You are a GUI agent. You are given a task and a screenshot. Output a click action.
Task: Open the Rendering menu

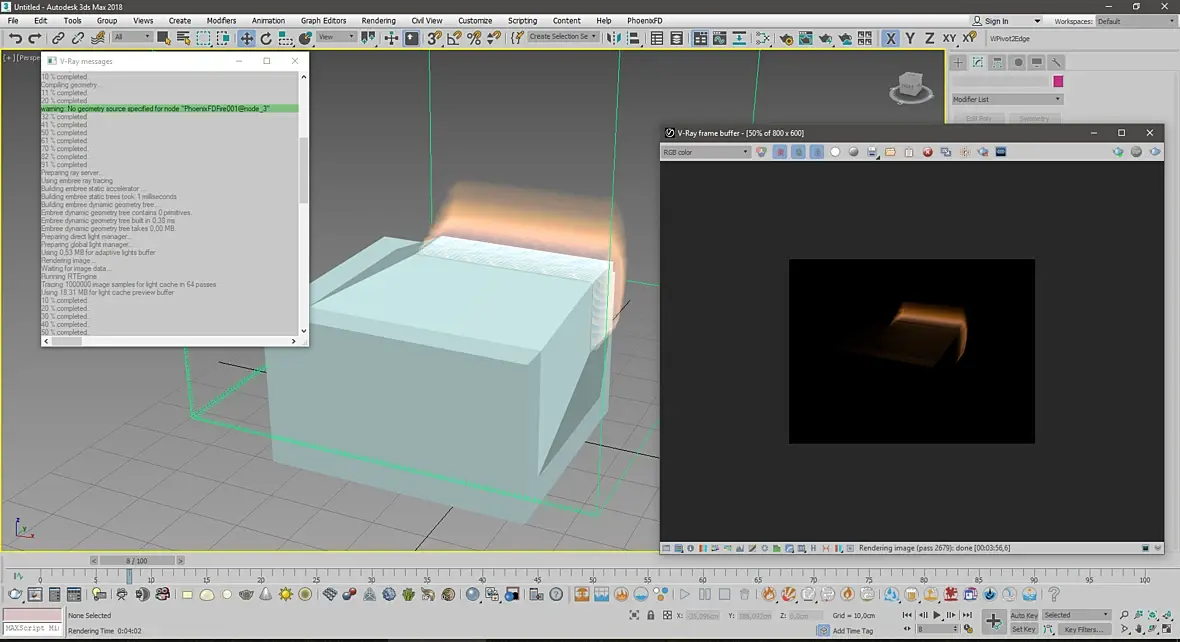(x=378, y=21)
